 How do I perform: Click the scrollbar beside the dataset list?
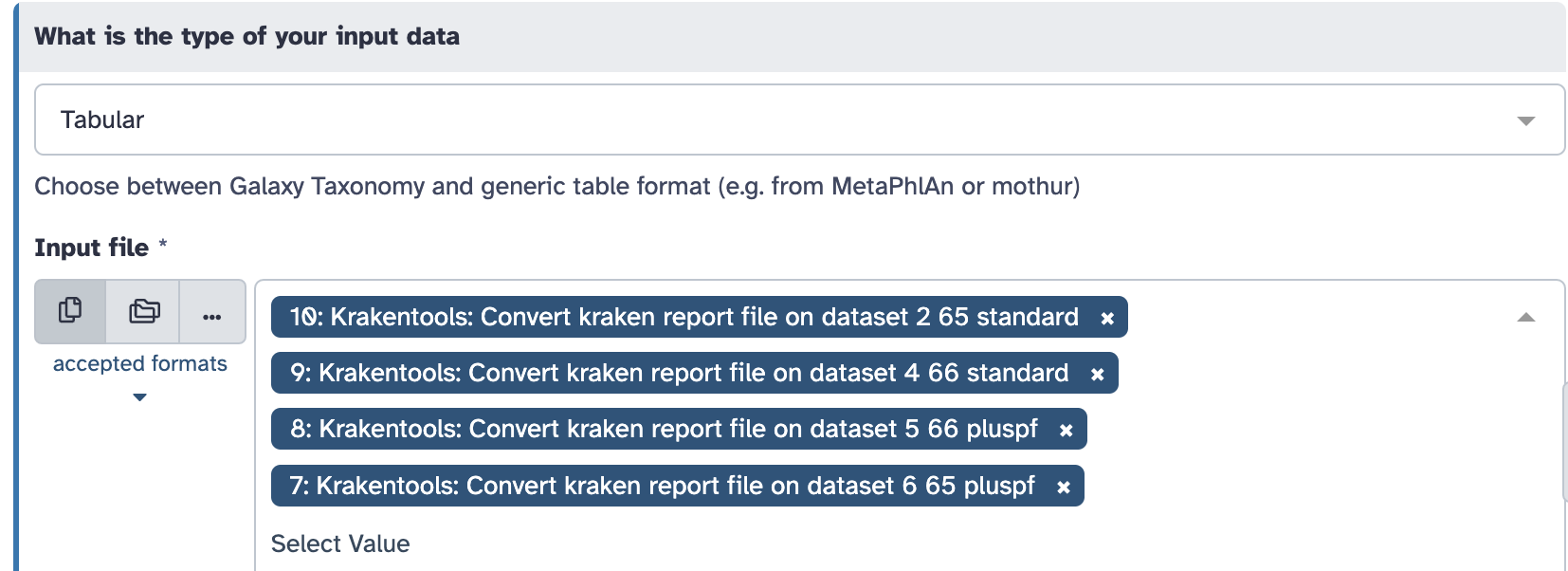[x=1564, y=441]
